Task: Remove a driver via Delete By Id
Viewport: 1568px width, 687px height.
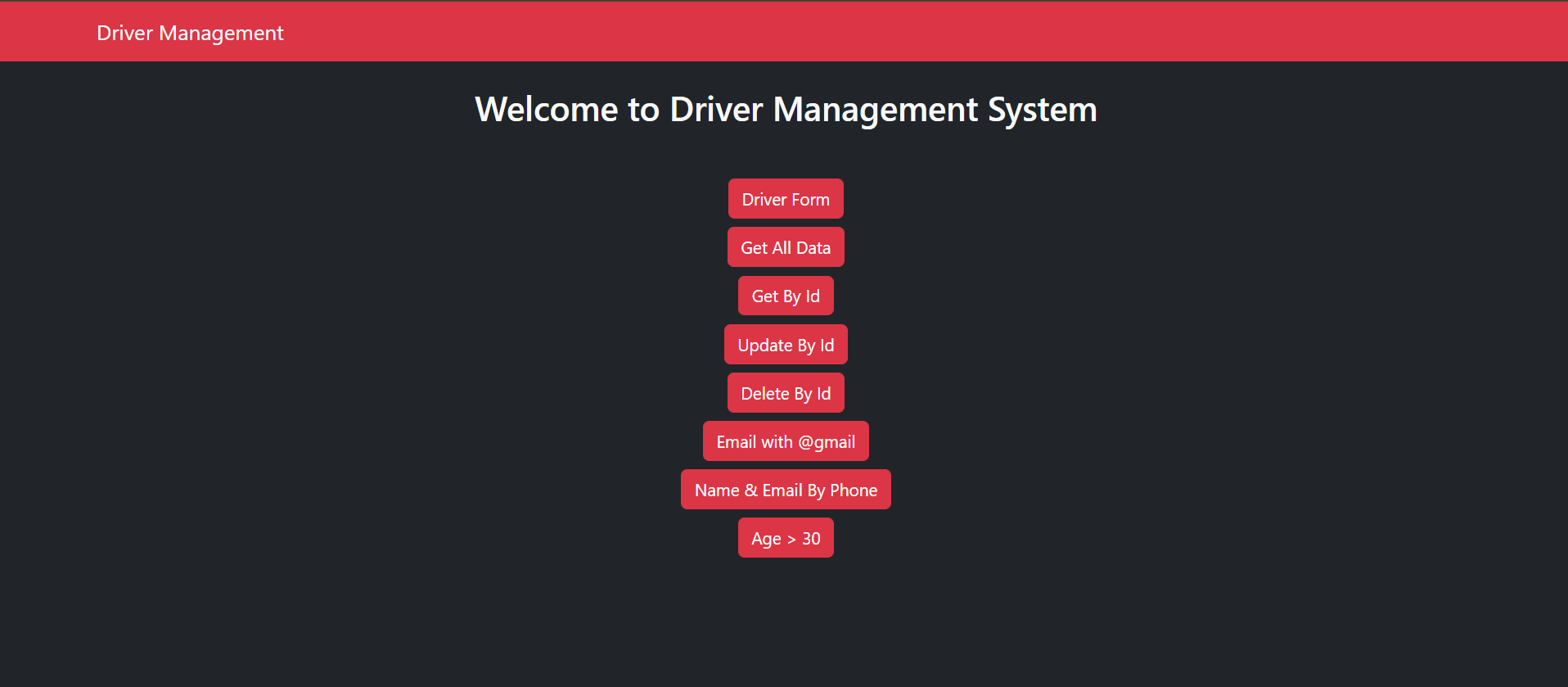Action: [x=785, y=393]
